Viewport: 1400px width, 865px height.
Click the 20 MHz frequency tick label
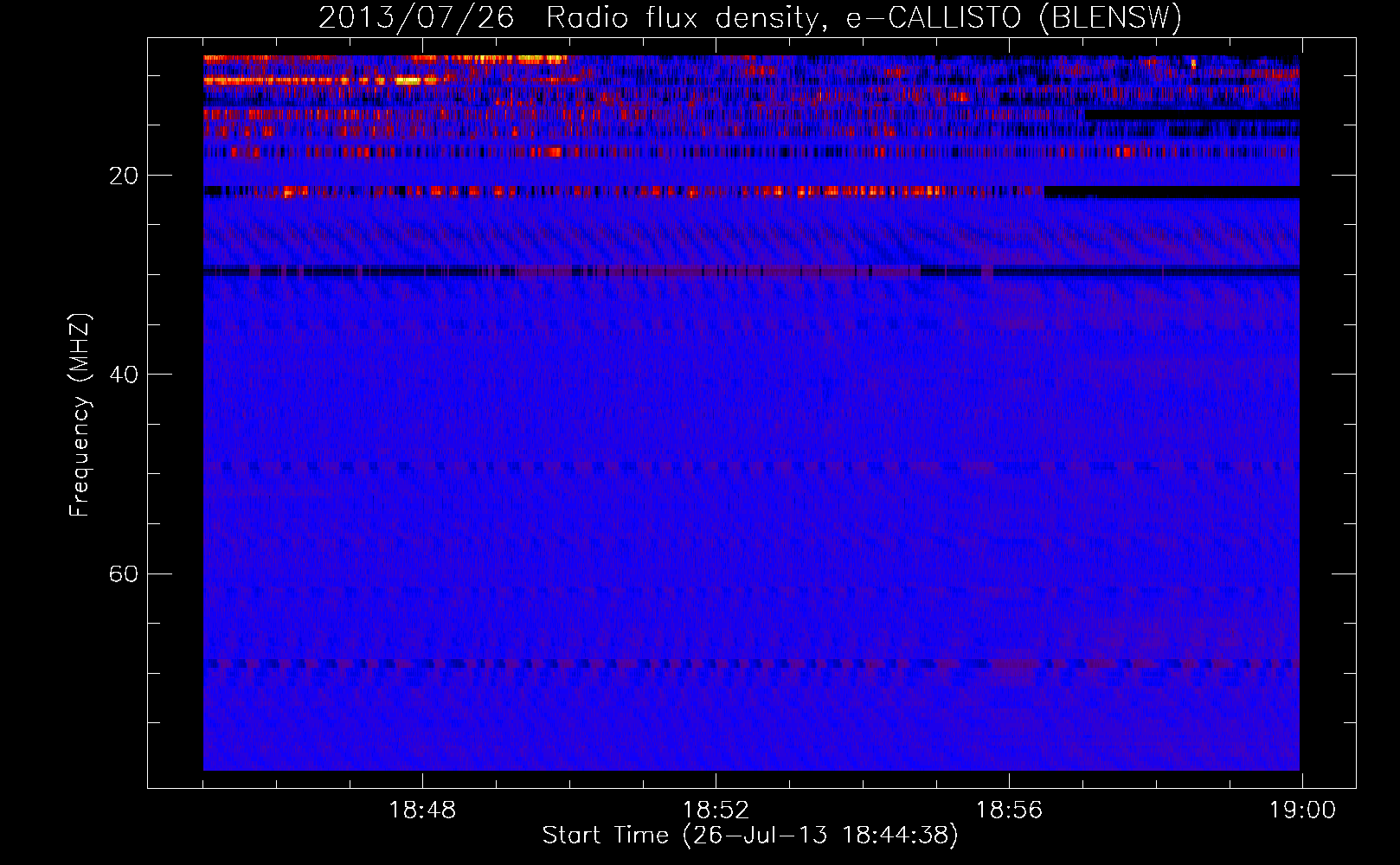point(124,176)
